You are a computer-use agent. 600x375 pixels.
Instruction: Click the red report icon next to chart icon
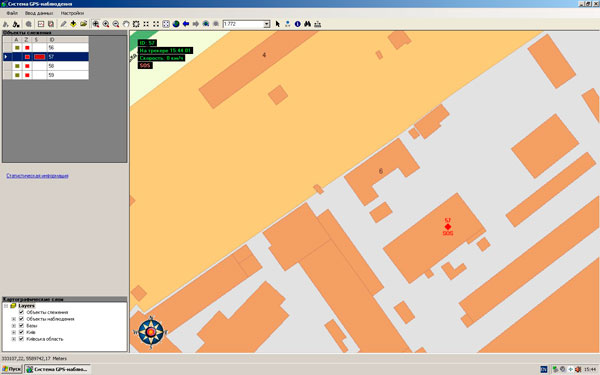(51, 24)
